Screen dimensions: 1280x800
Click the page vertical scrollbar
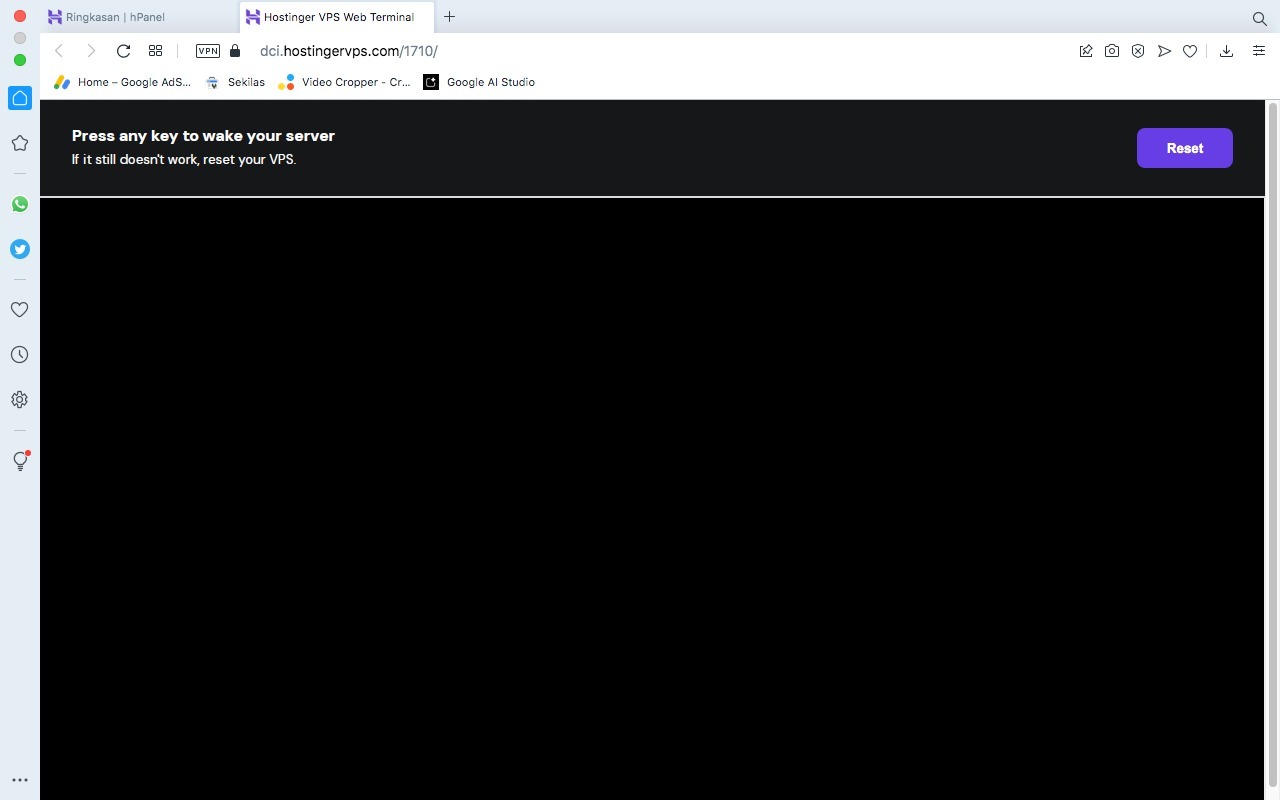pyautogui.click(x=1272, y=445)
